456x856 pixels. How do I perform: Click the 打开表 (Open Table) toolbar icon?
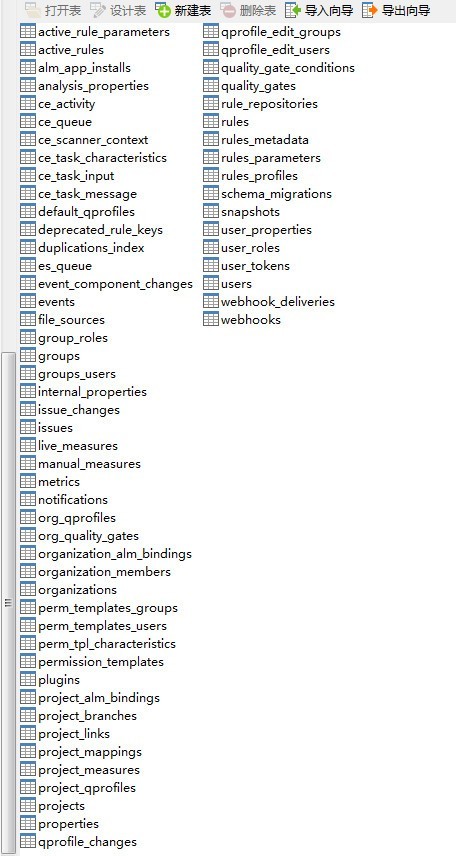coord(32,10)
